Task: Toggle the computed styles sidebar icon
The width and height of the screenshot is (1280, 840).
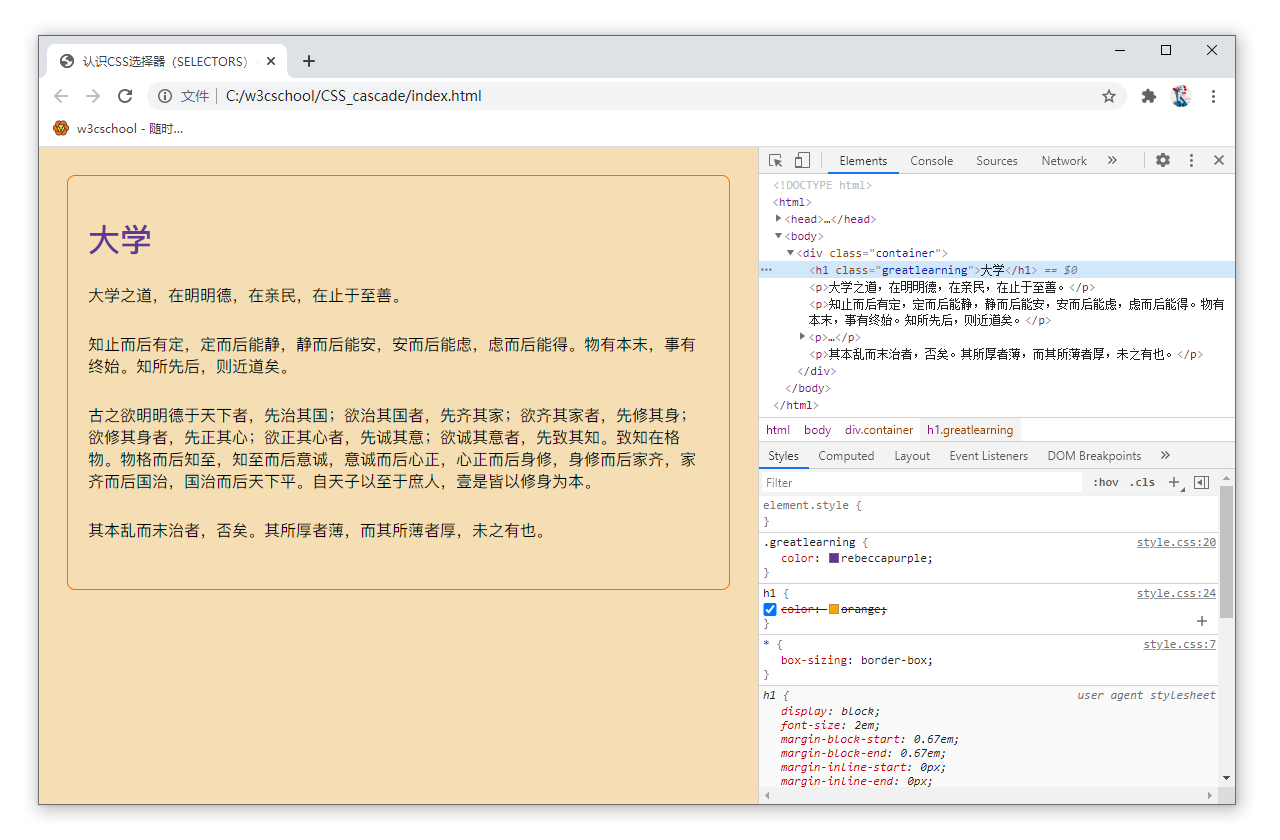Action: tap(1201, 482)
